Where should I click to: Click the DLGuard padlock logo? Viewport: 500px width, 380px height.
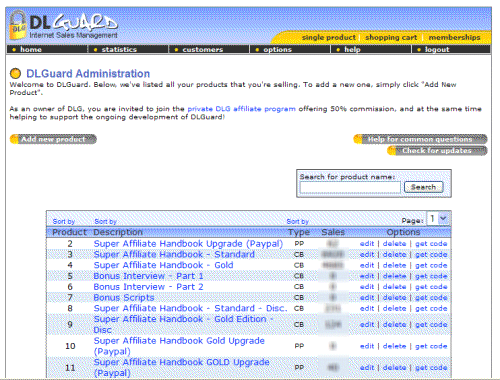tap(18, 26)
